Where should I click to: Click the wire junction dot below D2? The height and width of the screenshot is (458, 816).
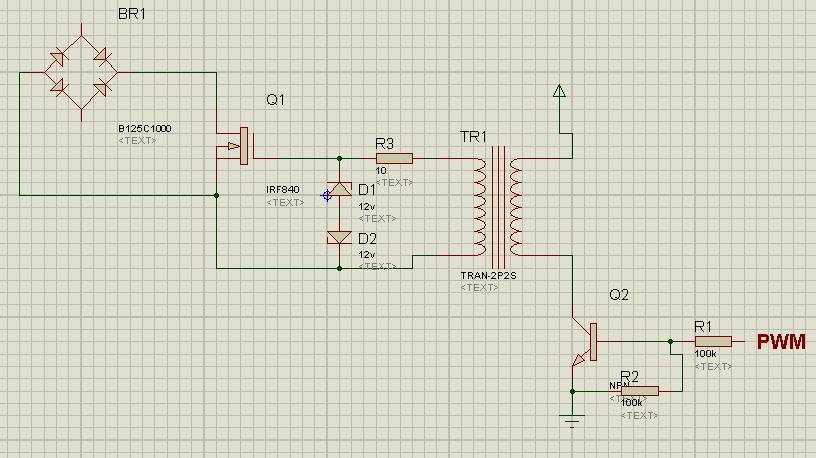coord(339,269)
